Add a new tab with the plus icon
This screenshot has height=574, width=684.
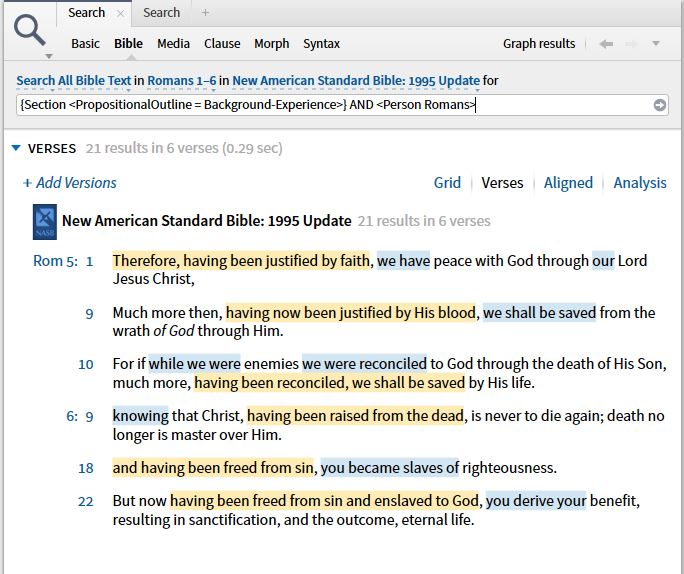click(x=205, y=13)
